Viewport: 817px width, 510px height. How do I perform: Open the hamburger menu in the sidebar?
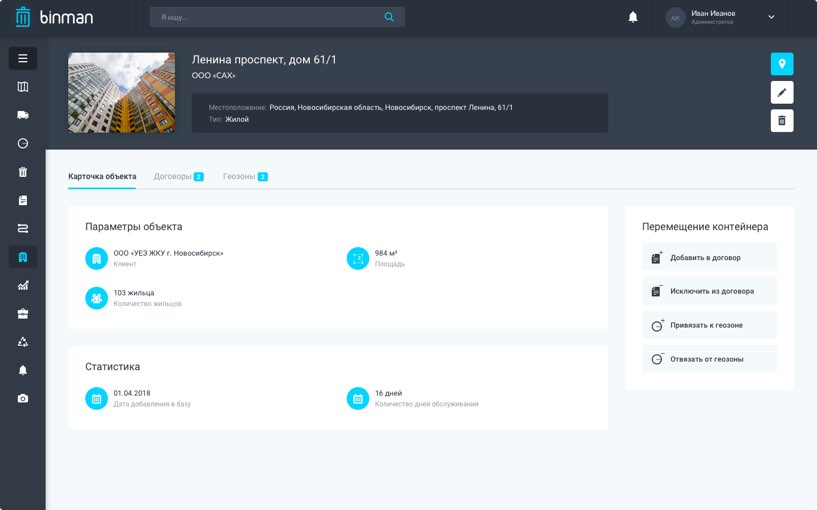coord(23,58)
